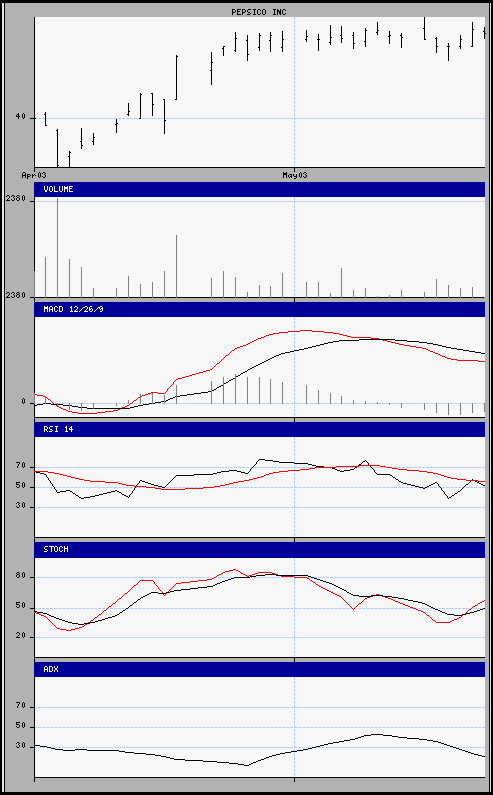This screenshot has width=493, height=795.
Task: Select the ADX panel header
Action: point(260,669)
